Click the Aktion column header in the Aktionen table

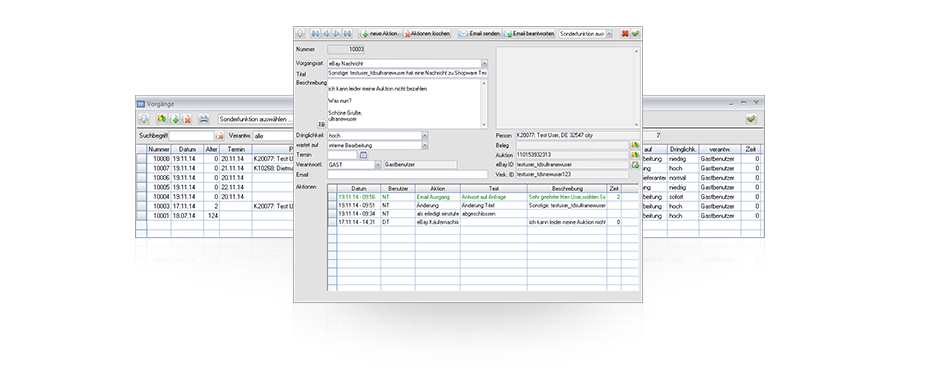pyautogui.click(x=438, y=188)
